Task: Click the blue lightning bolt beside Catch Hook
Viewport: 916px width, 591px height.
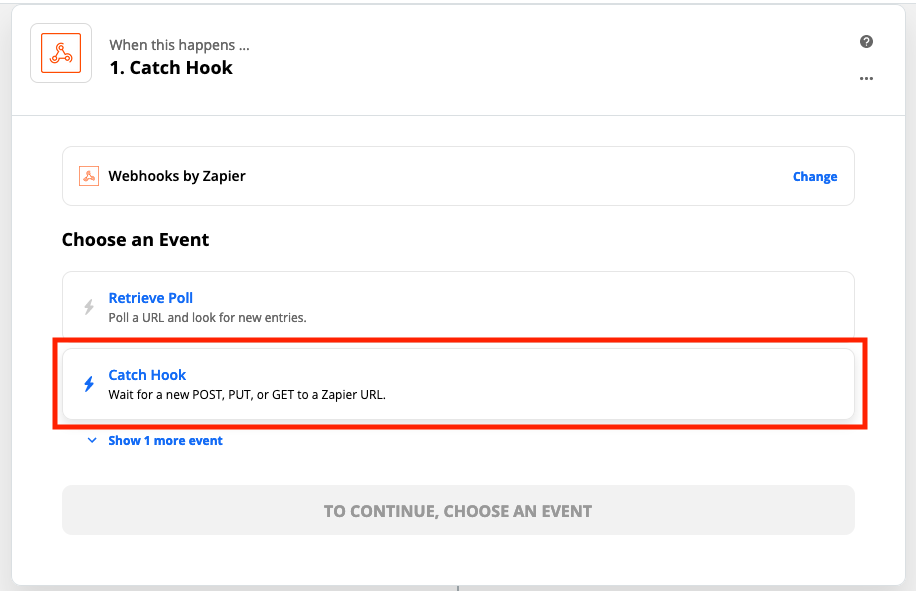Action: tap(89, 384)
